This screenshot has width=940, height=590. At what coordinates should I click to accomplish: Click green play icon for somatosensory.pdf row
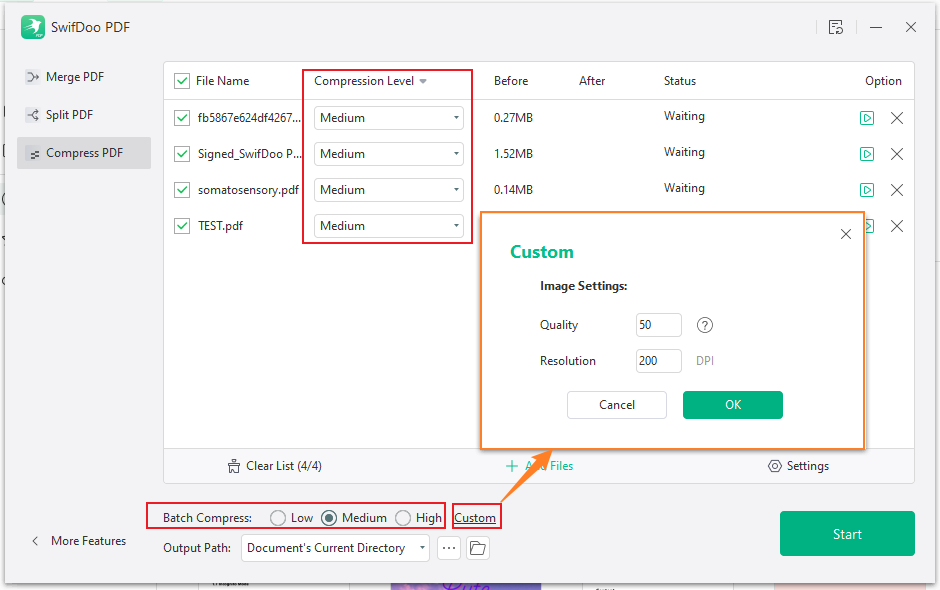[866, 189]
